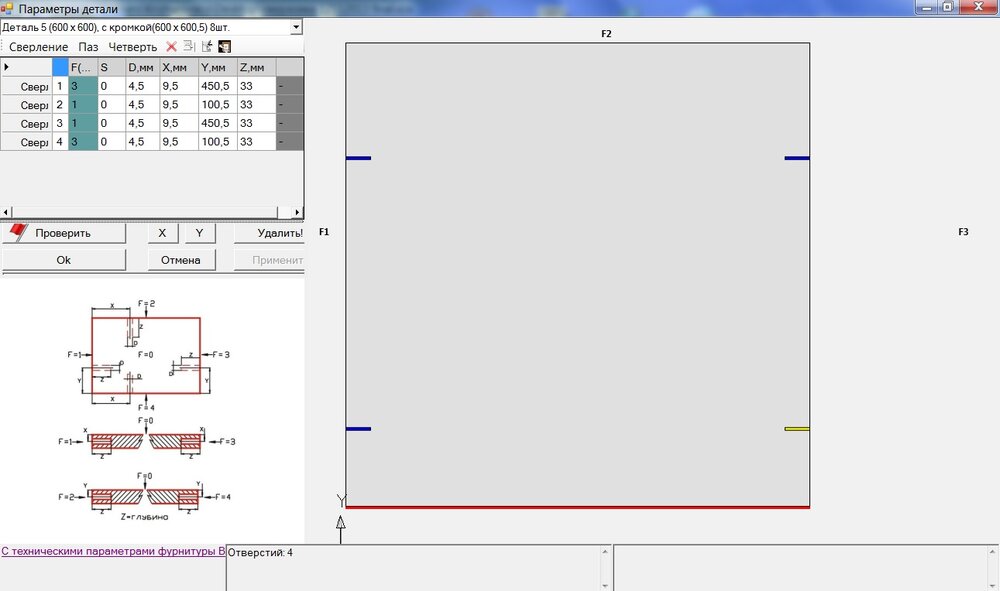Click Y cell 100,5 in row 4
This screenshot has height=591, width=1000.
click(217, 142)
